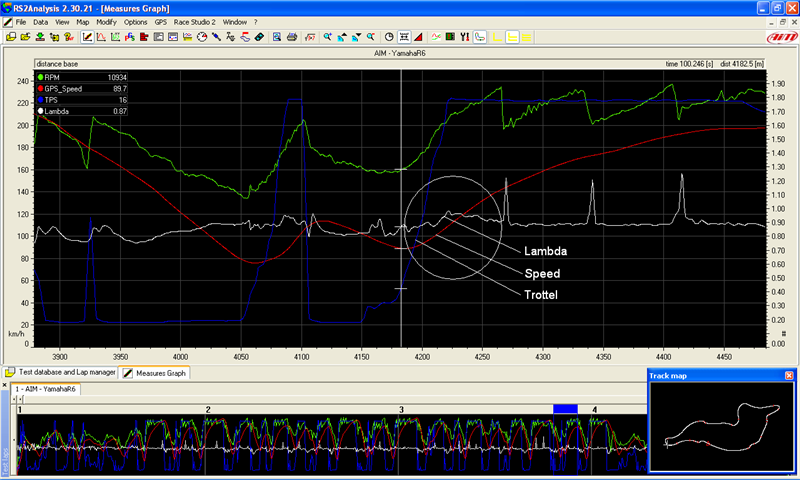
Task: Toggle the track map display icon
Action: [x=480, y=37]
